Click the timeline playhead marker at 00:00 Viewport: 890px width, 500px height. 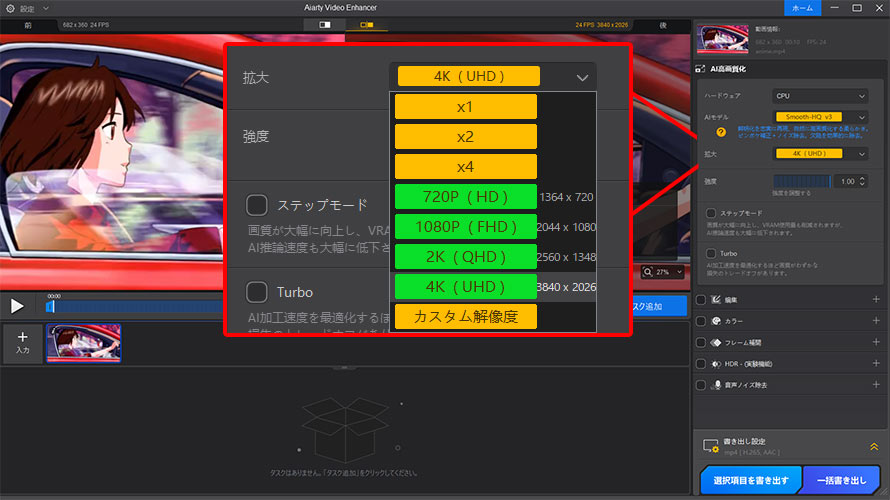tap(50, 306)
